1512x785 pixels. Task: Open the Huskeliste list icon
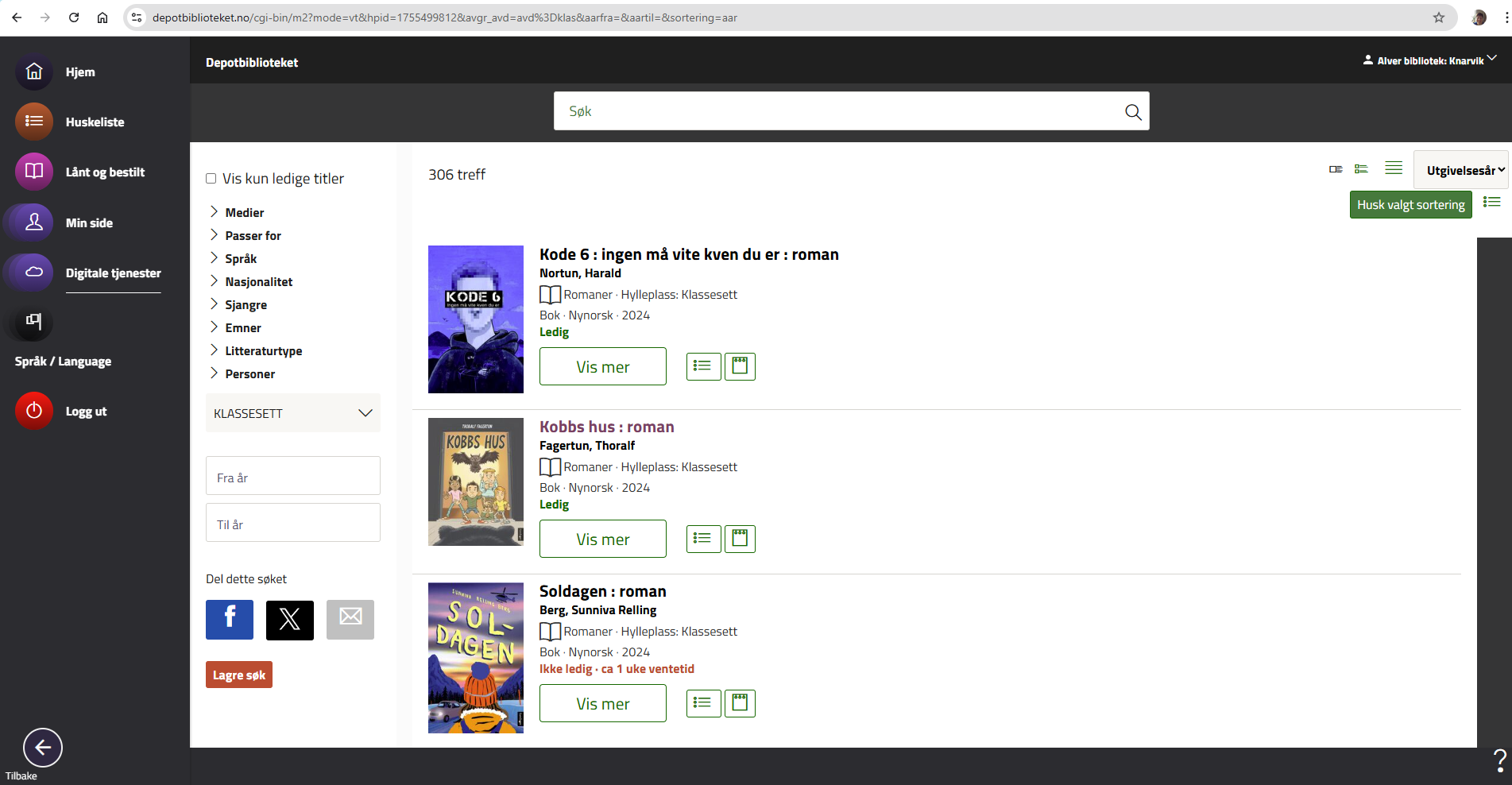click(x=34, y=122)
